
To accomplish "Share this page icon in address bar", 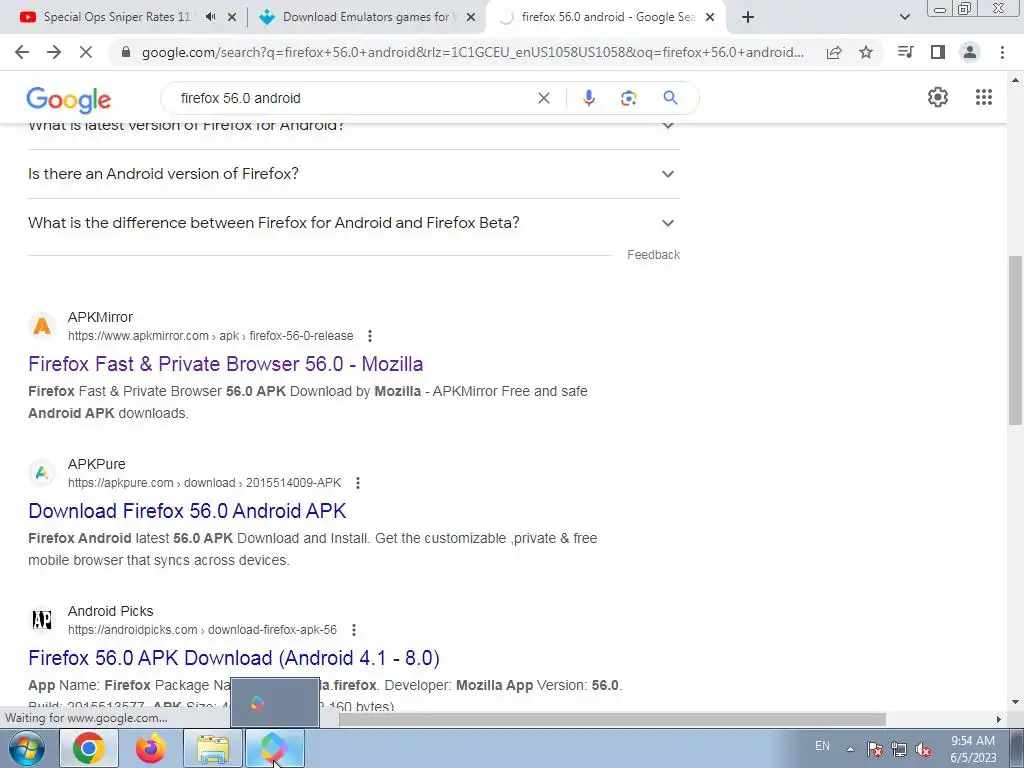I will pyautogui.click(x=834, y=53).
